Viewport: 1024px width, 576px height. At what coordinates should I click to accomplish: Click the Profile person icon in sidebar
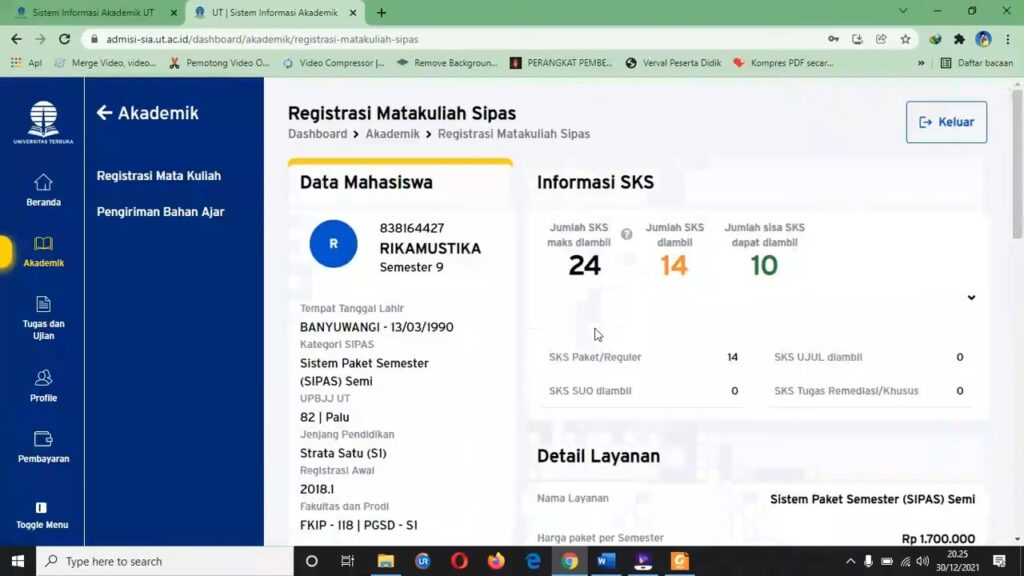point(43,380)
